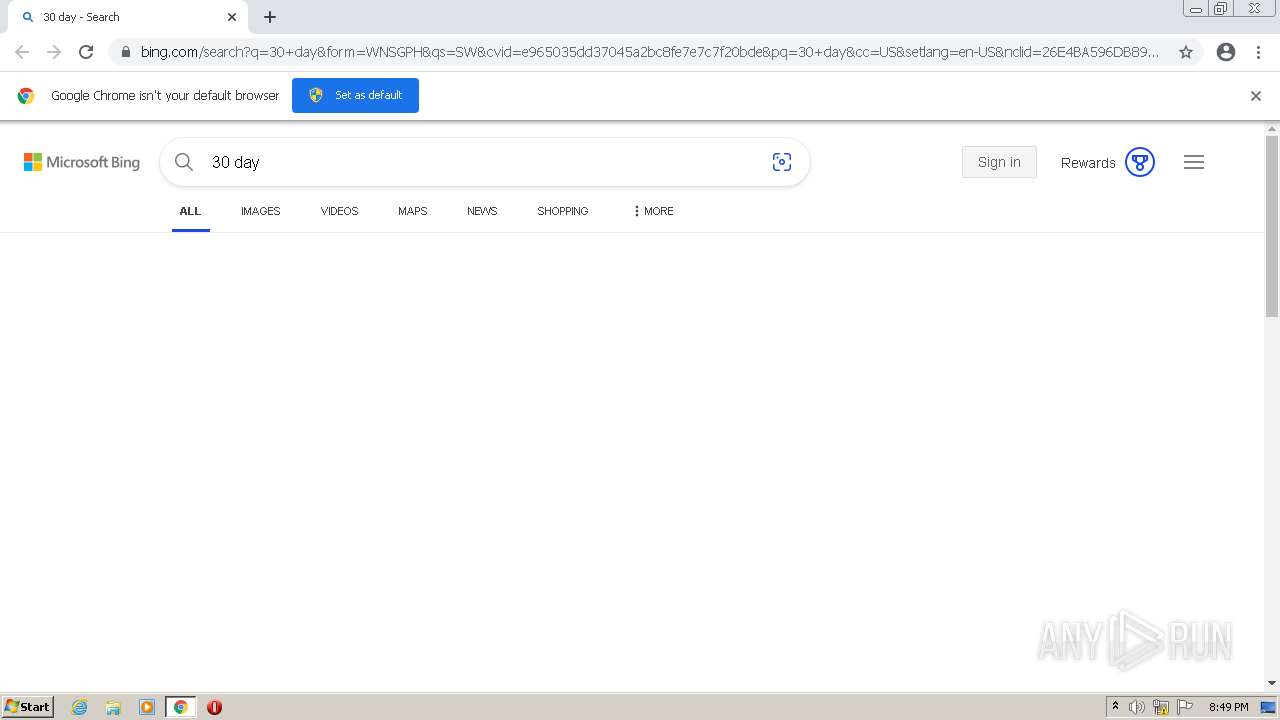Open Windows Media Player from taskbar

(147, 707)
